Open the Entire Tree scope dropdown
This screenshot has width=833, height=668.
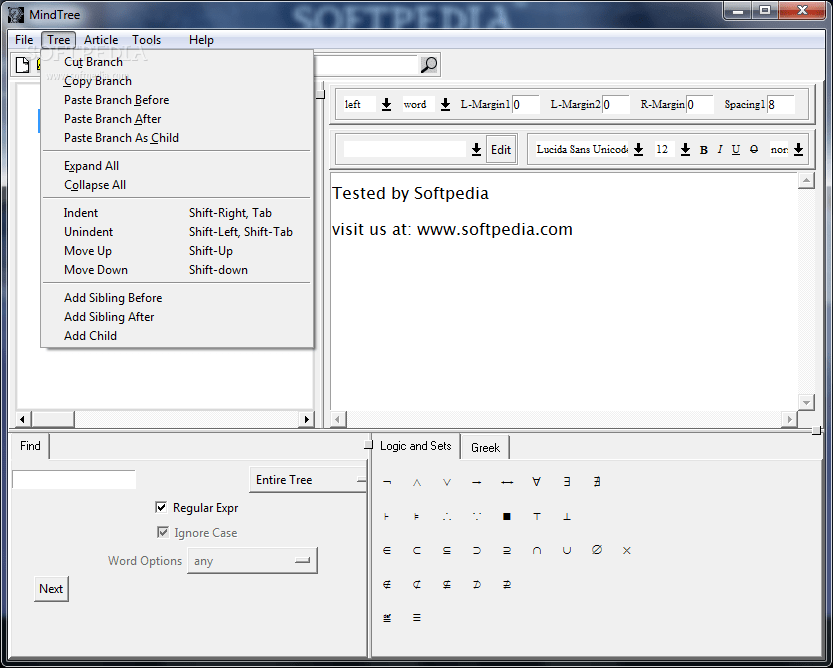308,480
